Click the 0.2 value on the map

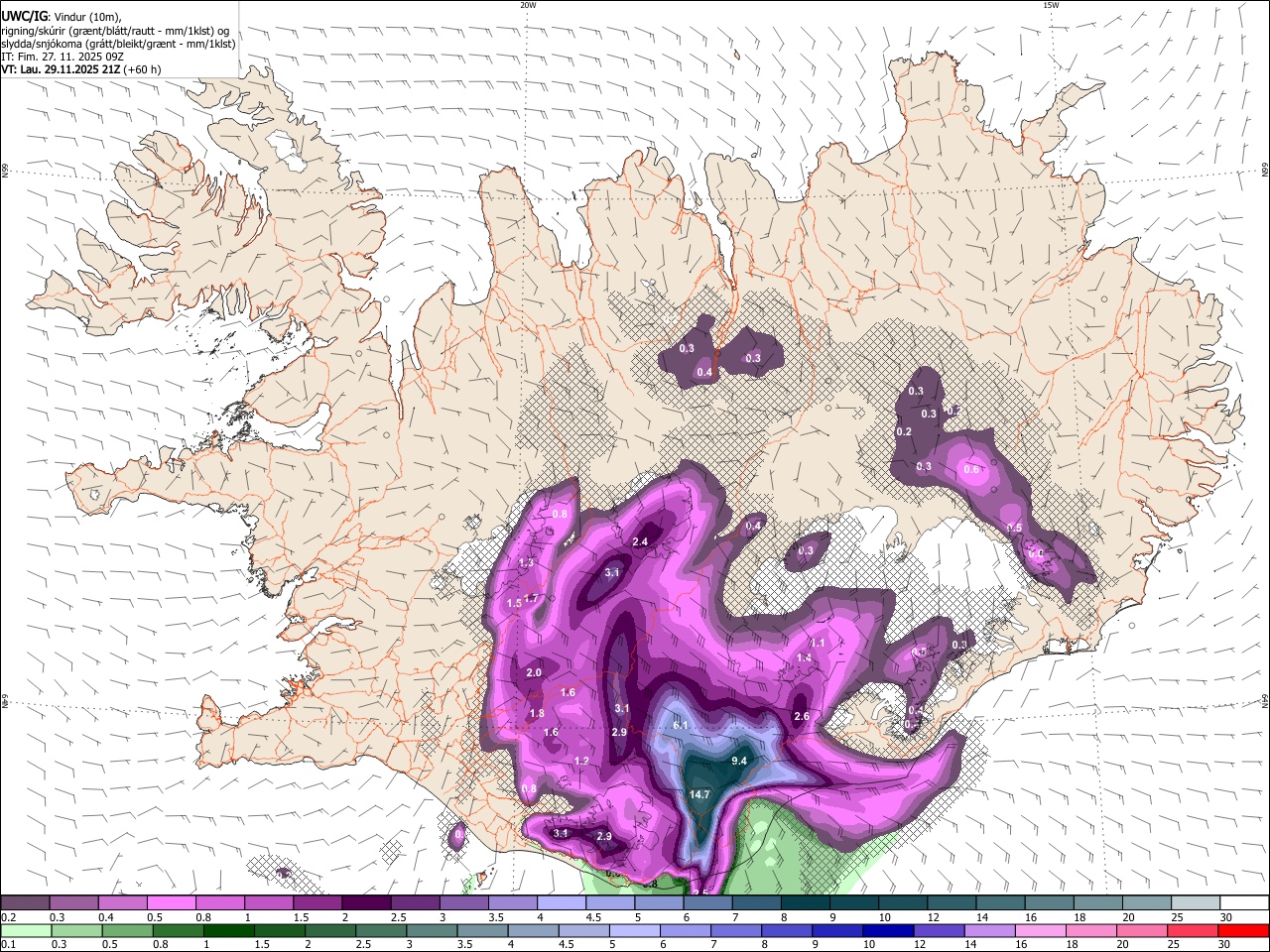pos(904,431)
